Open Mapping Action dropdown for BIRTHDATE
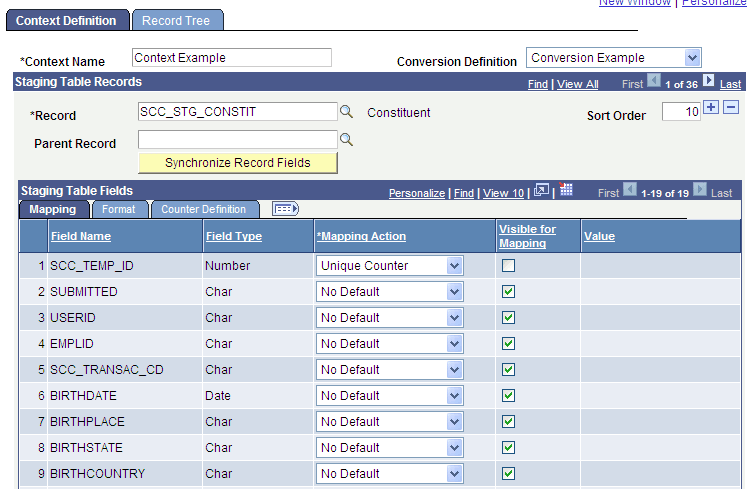This screenshot has width=747, height=489. (389, 396)
